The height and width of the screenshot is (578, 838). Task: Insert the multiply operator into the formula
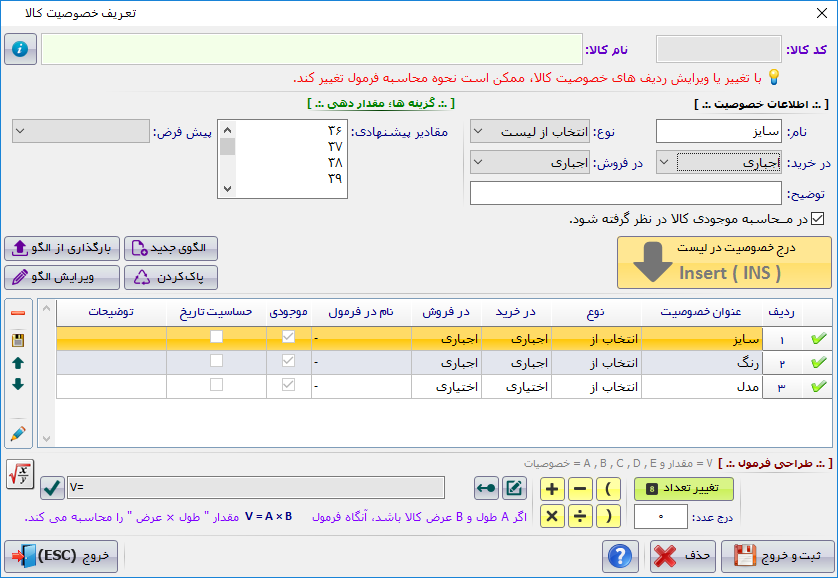click(x=552, y=517)
